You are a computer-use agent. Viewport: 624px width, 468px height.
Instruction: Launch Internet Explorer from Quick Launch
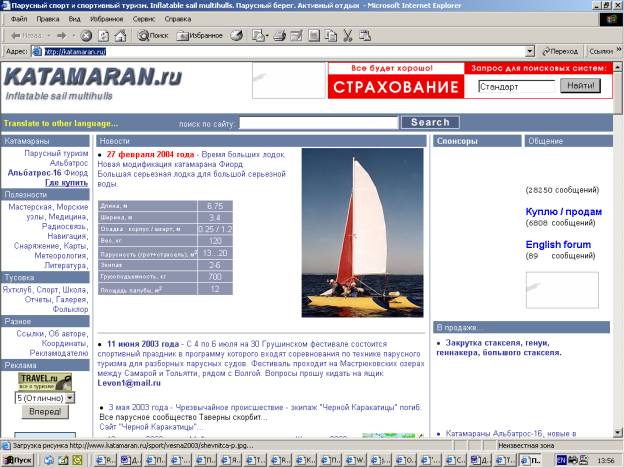[49, 460]
